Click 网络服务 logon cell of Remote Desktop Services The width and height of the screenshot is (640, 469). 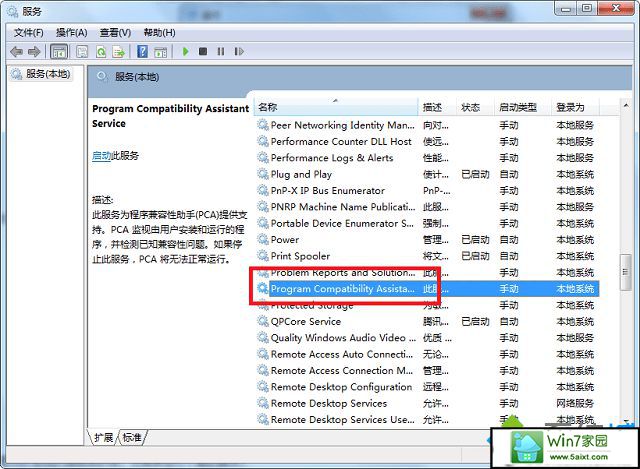[575, 403]
